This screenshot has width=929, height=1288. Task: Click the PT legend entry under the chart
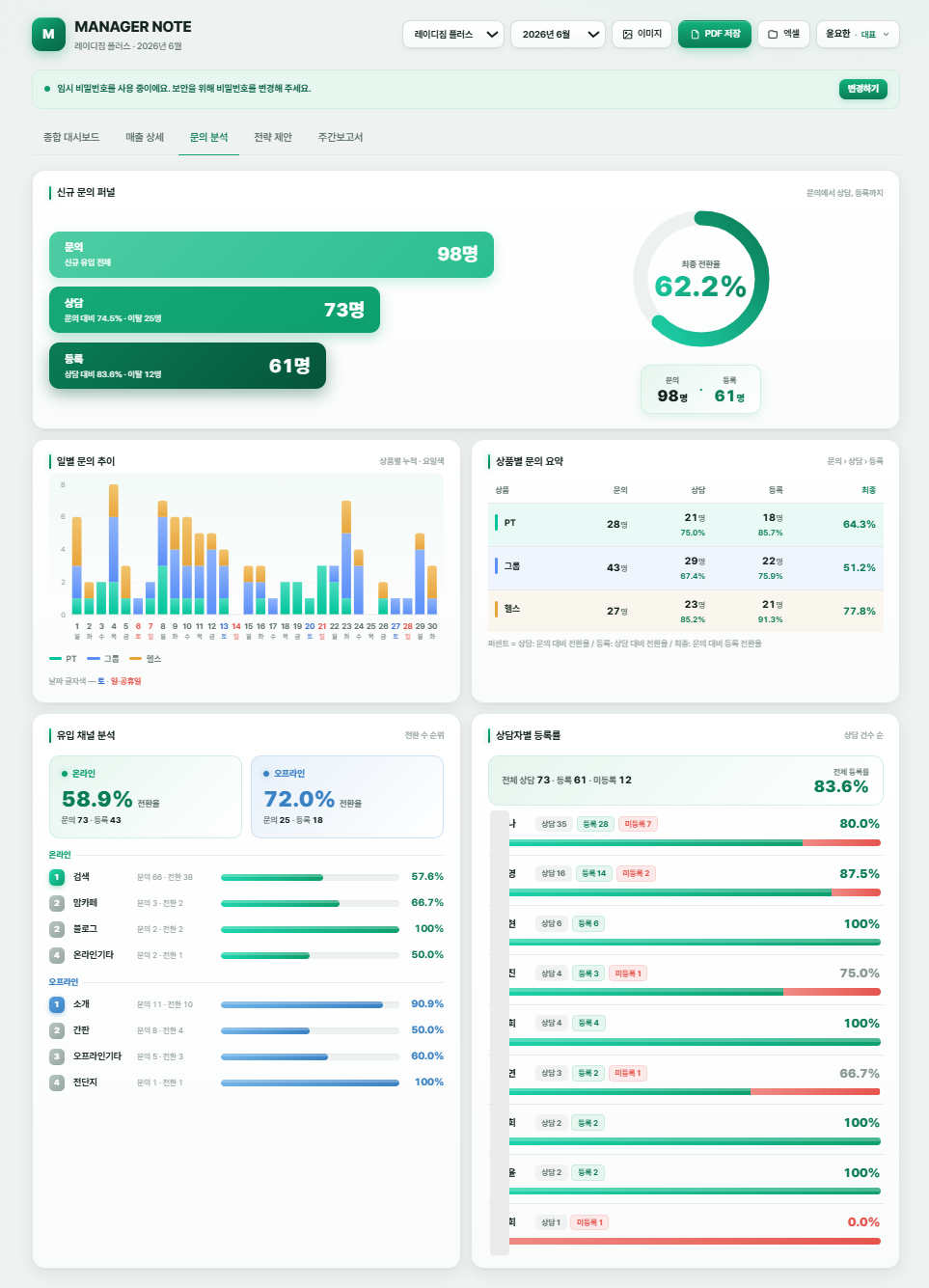pyautogui.click(x=63, y=659)
